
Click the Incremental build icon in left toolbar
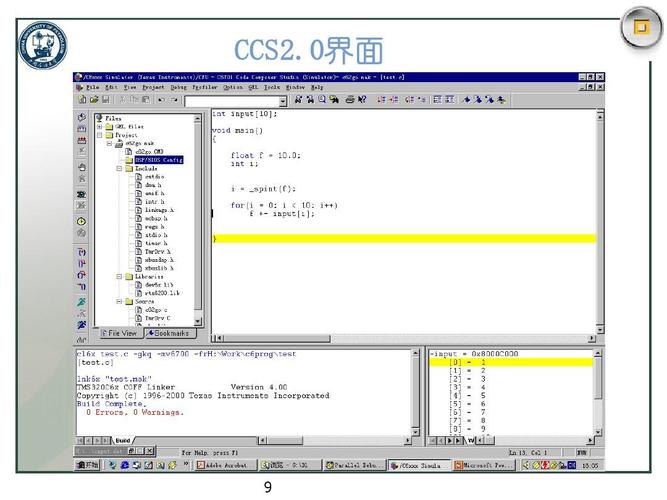(82, 128)
